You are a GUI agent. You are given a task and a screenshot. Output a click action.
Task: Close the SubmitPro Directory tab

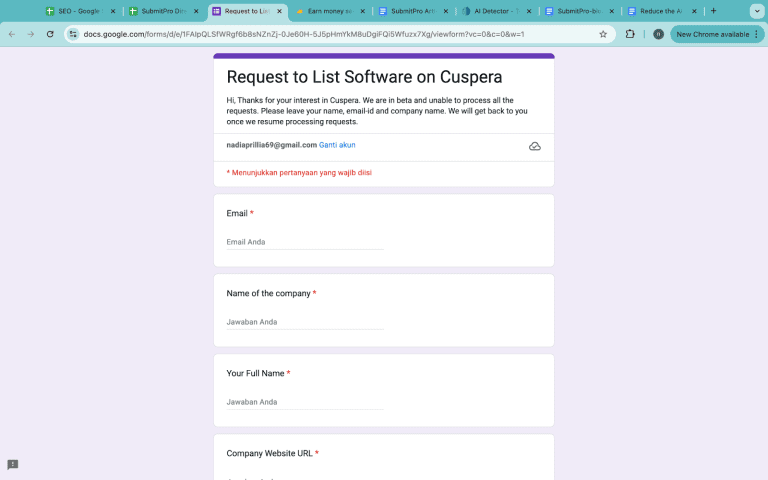pos(196,11)
